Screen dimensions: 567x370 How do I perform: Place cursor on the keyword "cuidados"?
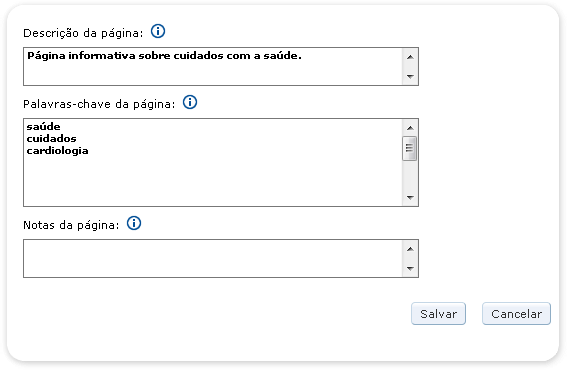click(51, 139)
